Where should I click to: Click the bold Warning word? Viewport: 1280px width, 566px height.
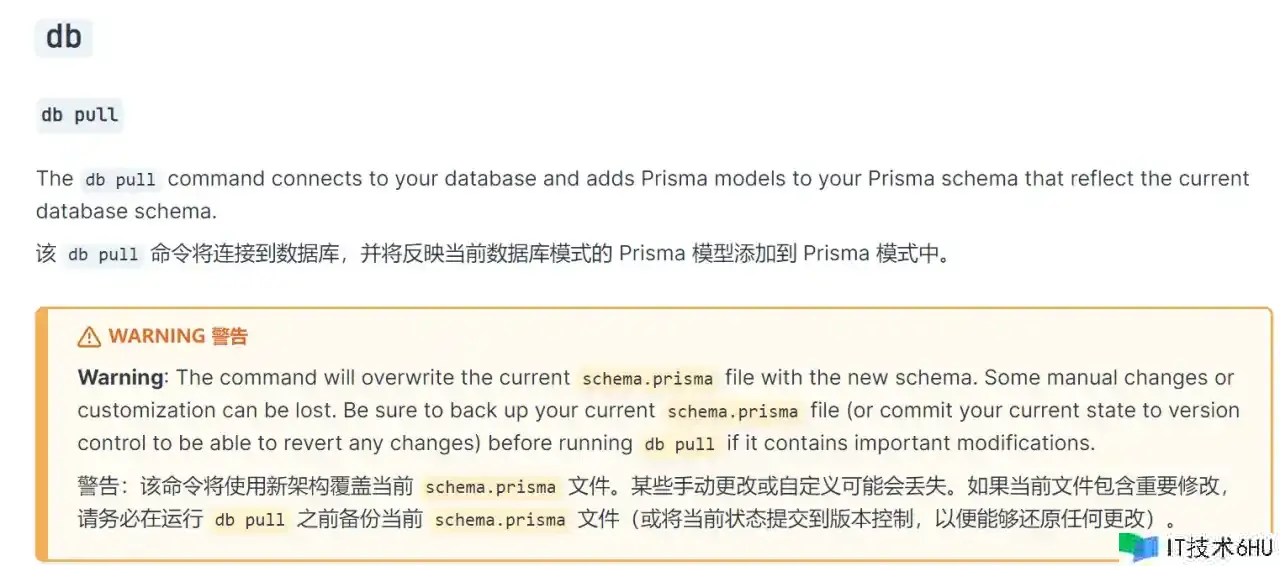(120, 378)
